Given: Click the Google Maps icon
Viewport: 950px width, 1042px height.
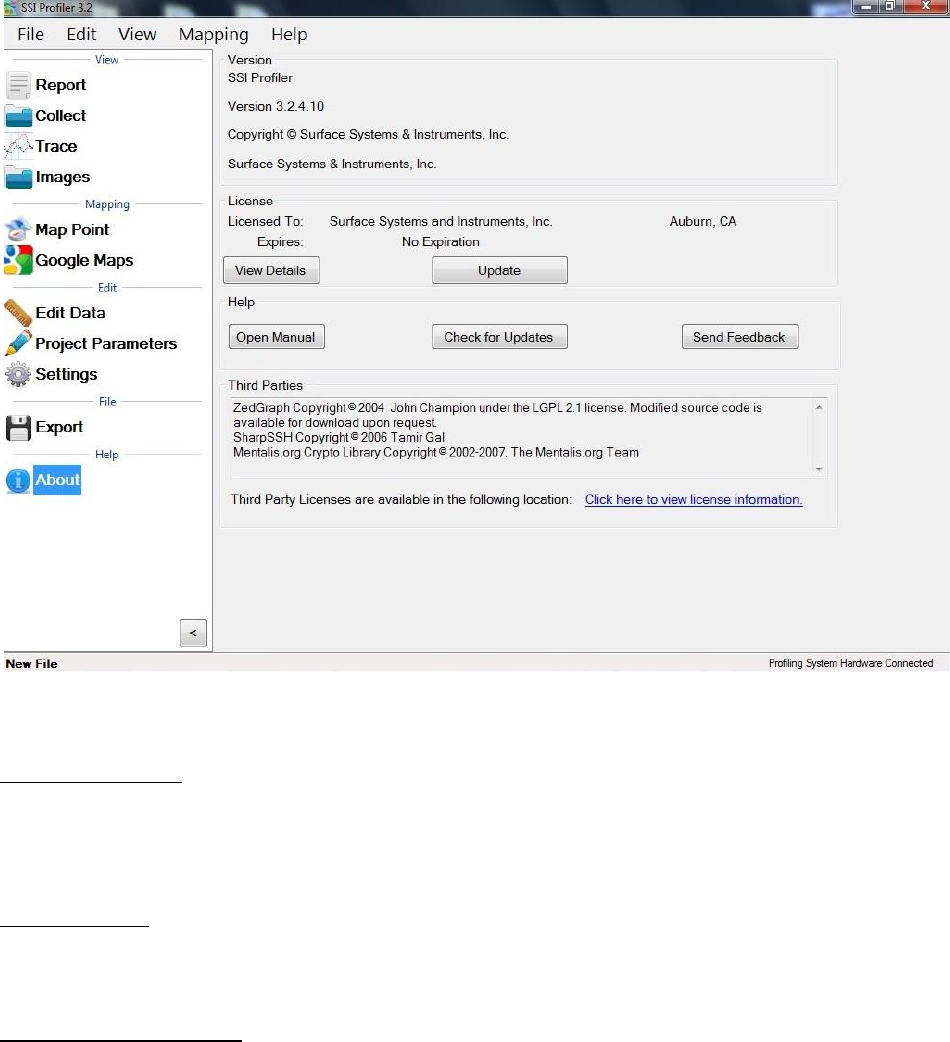Looking at the screenshot, I should pyautogui.click(x=18, y=260).
